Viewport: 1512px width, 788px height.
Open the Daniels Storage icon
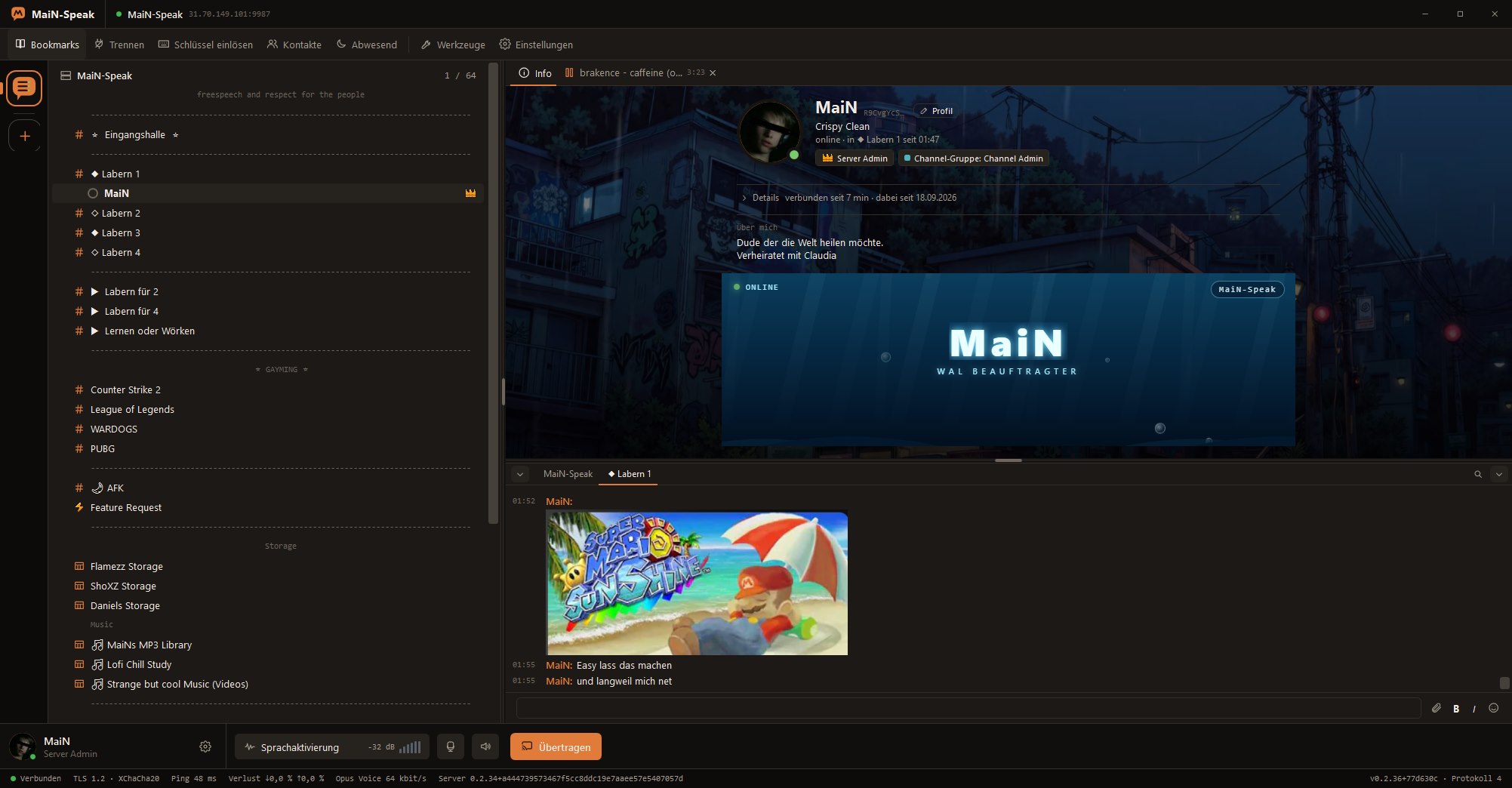tap(79, 606)
